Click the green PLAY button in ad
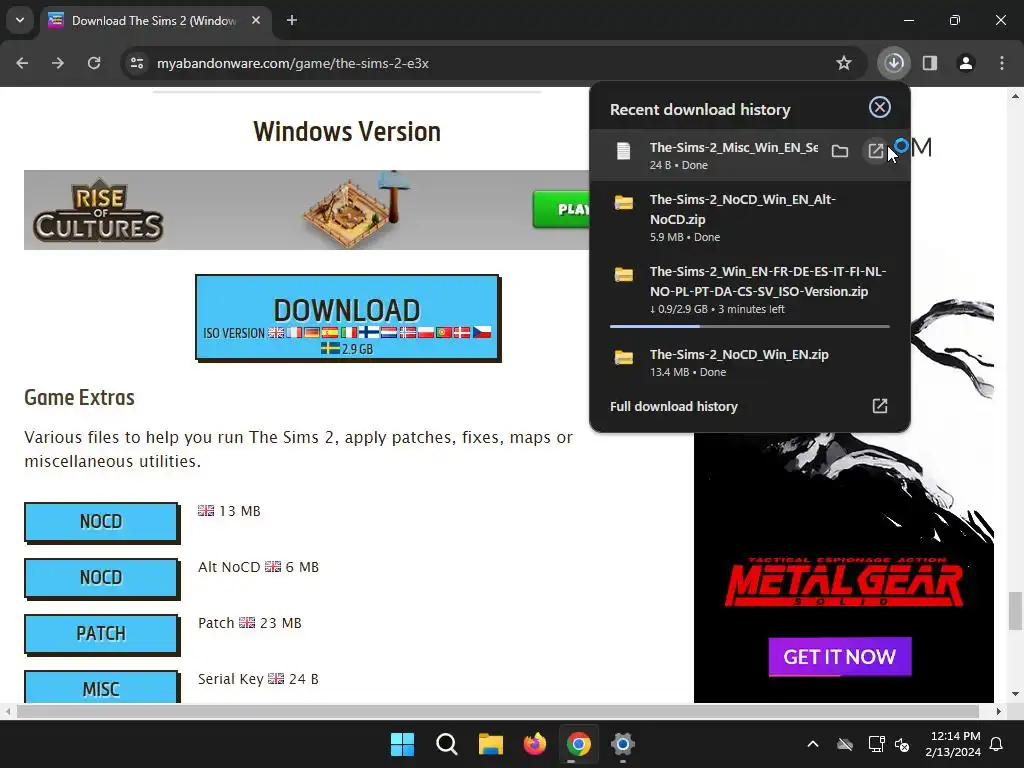The height and width of the screenshot is (768, 1024). click(562, 209)
